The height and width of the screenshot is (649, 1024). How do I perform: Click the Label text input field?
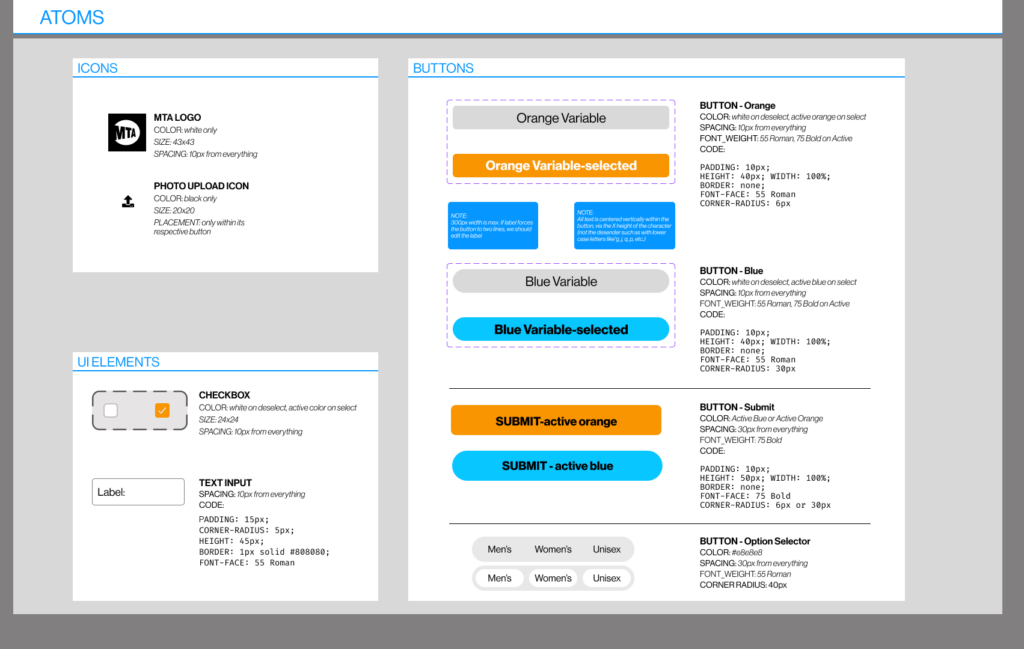tap(138, 492)
